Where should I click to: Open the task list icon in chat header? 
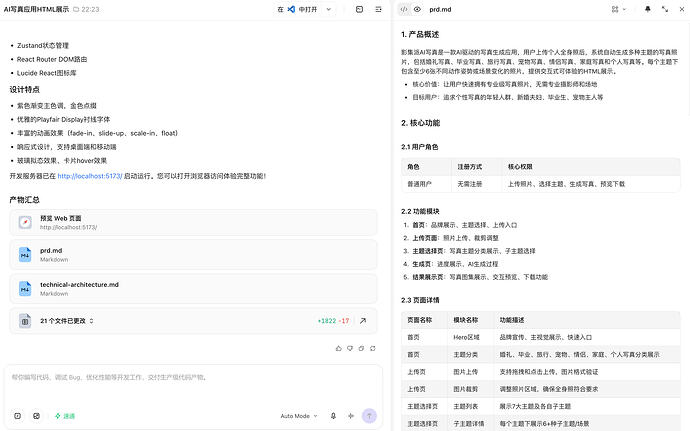pos(378,9)
